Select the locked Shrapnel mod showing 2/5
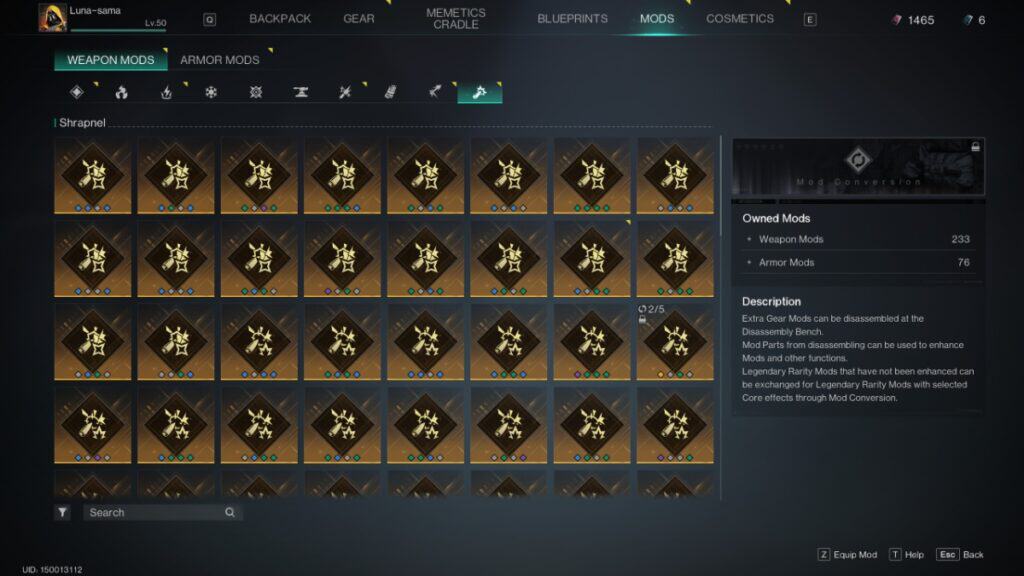Screen dimensions: 1024x576 click(677, 340)
